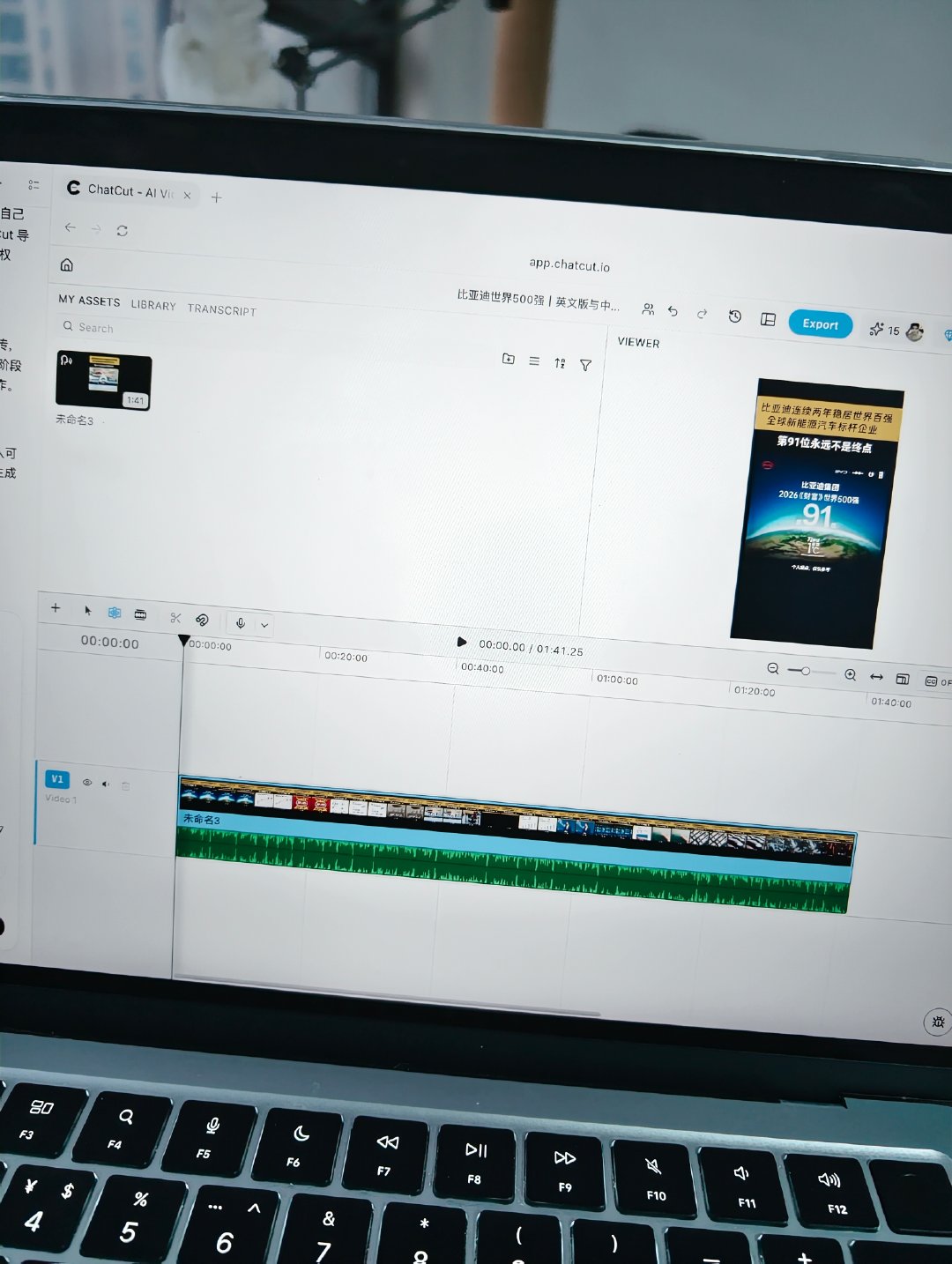Mute Video 1 track with speaker icon
Screen dimensions: 952x1264
pos(106,784)
